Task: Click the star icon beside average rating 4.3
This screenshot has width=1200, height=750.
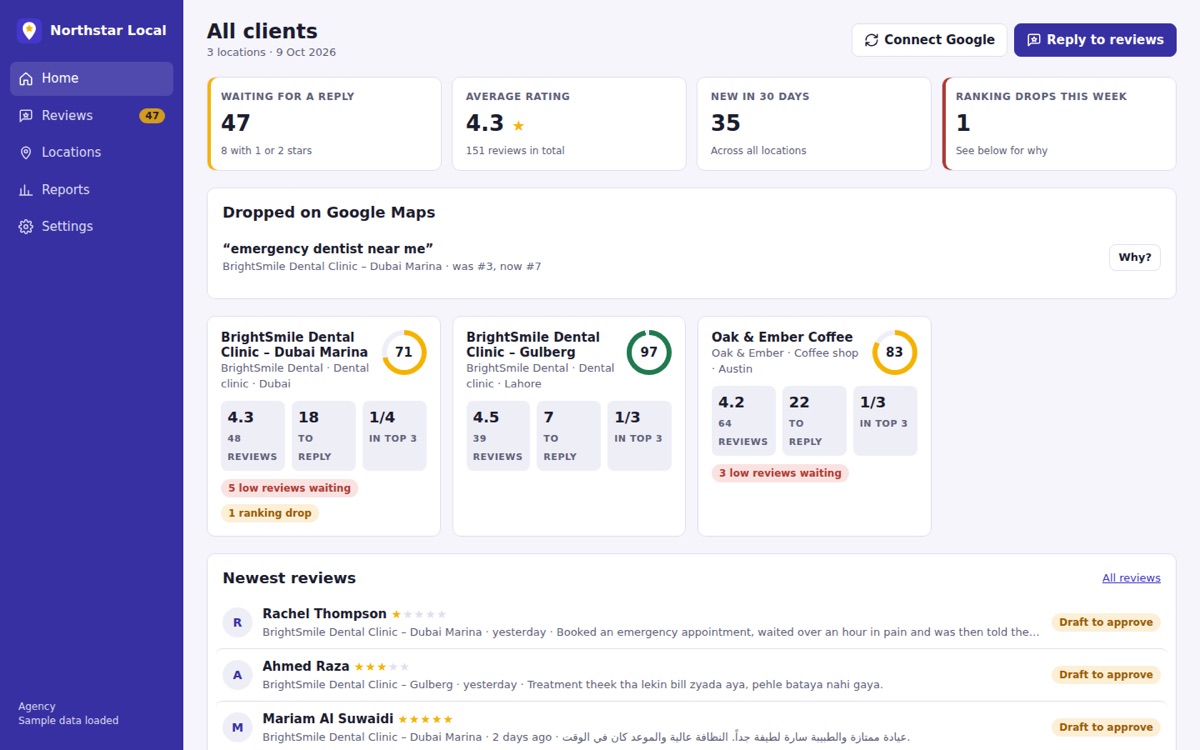Action: pos(518,125)
